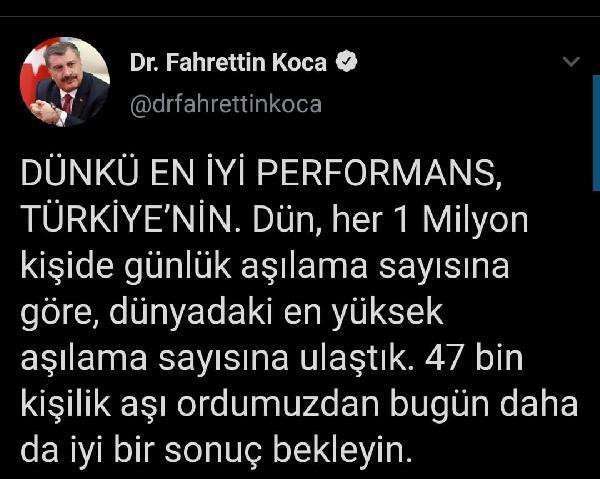Click the word 'ulaştık' in tweet
The width and height of the screenshot is (600, 479).
click(x=352, y=358)
